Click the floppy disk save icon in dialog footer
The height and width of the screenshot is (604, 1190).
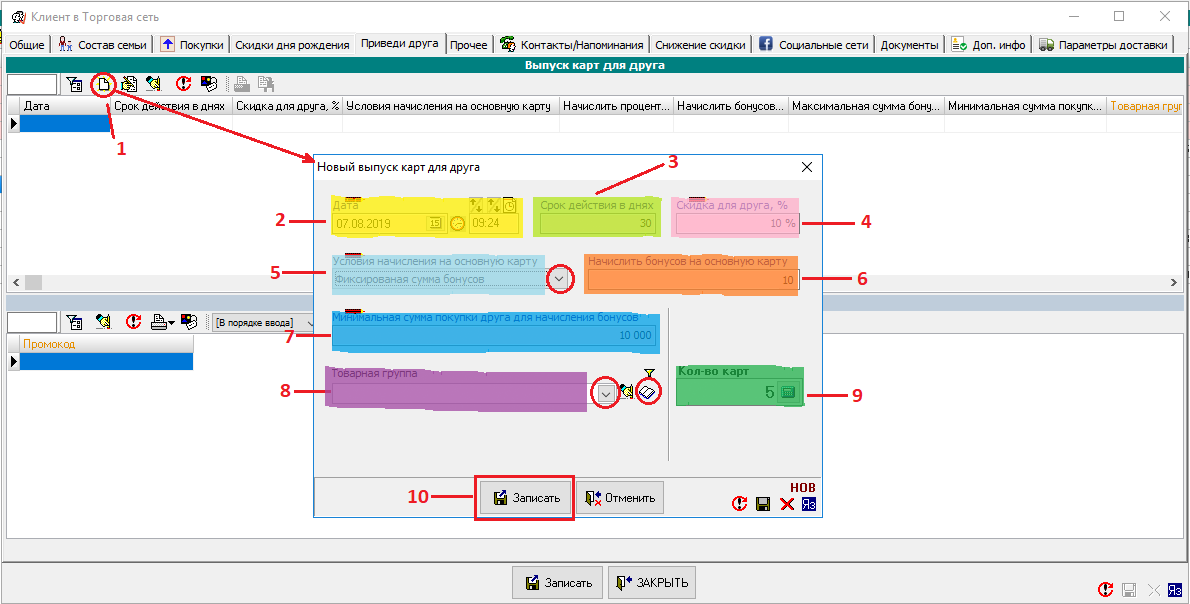click(763, 504)
